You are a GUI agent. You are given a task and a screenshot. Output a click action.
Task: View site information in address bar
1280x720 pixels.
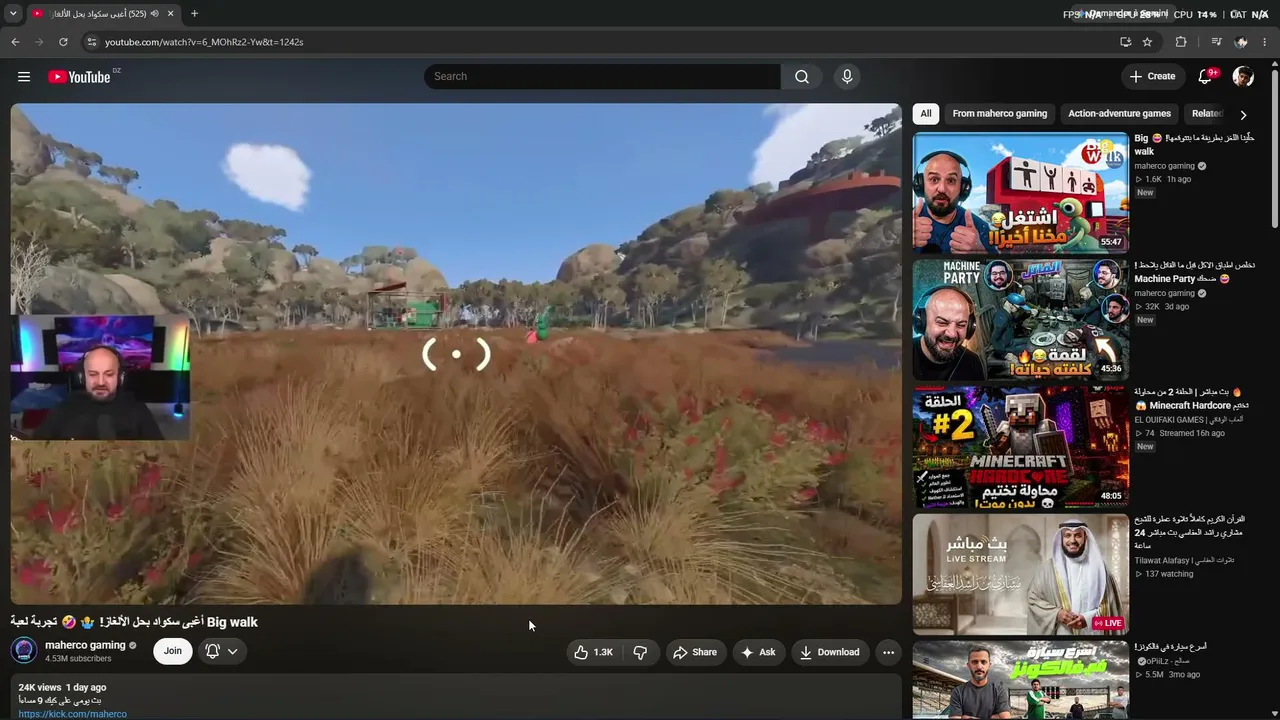91,42
